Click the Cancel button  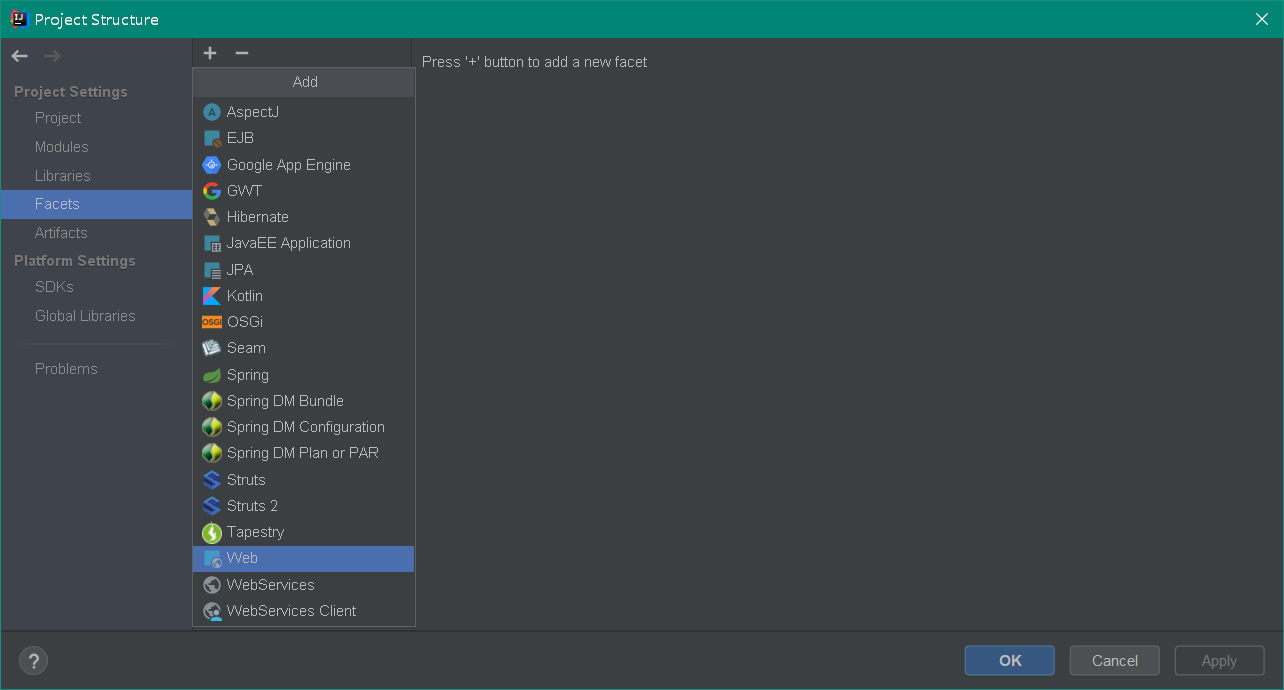pyautogui.click(x=1115, y=661)
